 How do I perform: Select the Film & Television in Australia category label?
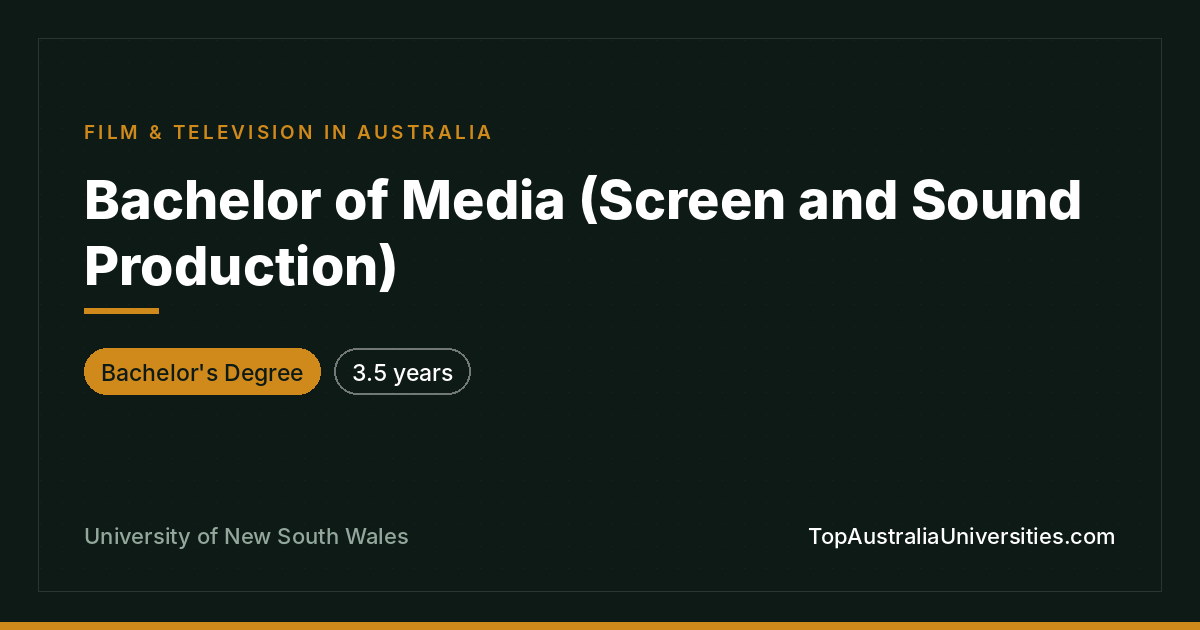(x=288, y=132)
